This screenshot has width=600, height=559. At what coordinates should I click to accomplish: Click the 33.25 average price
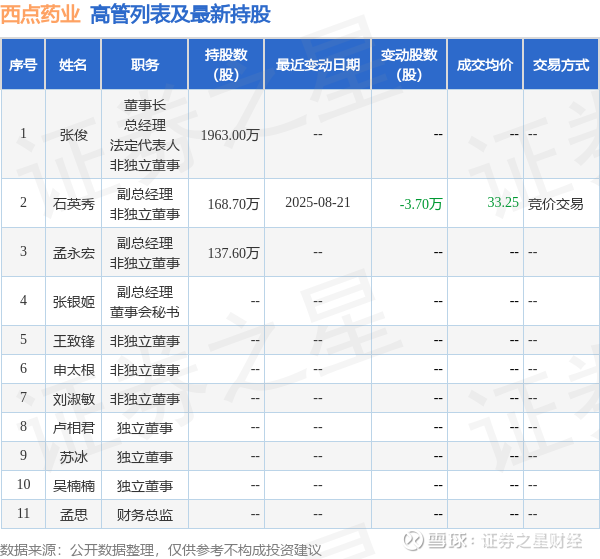tap(503, 202)
